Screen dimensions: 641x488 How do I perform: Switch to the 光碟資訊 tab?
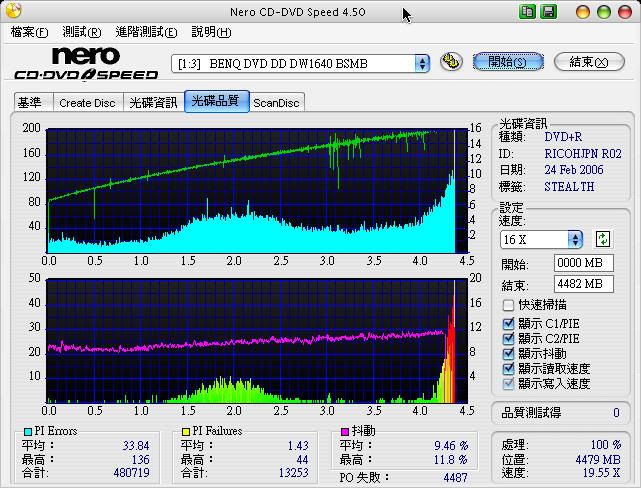coord(153,103)
